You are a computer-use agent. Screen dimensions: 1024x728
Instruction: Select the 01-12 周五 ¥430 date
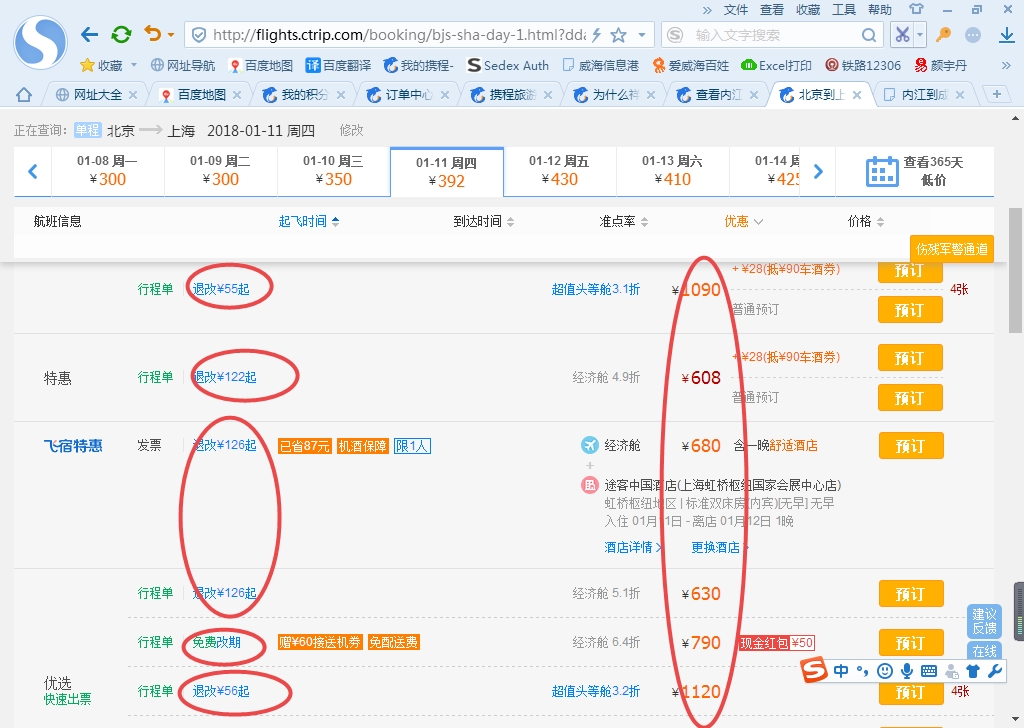click(x=560, y=171)
